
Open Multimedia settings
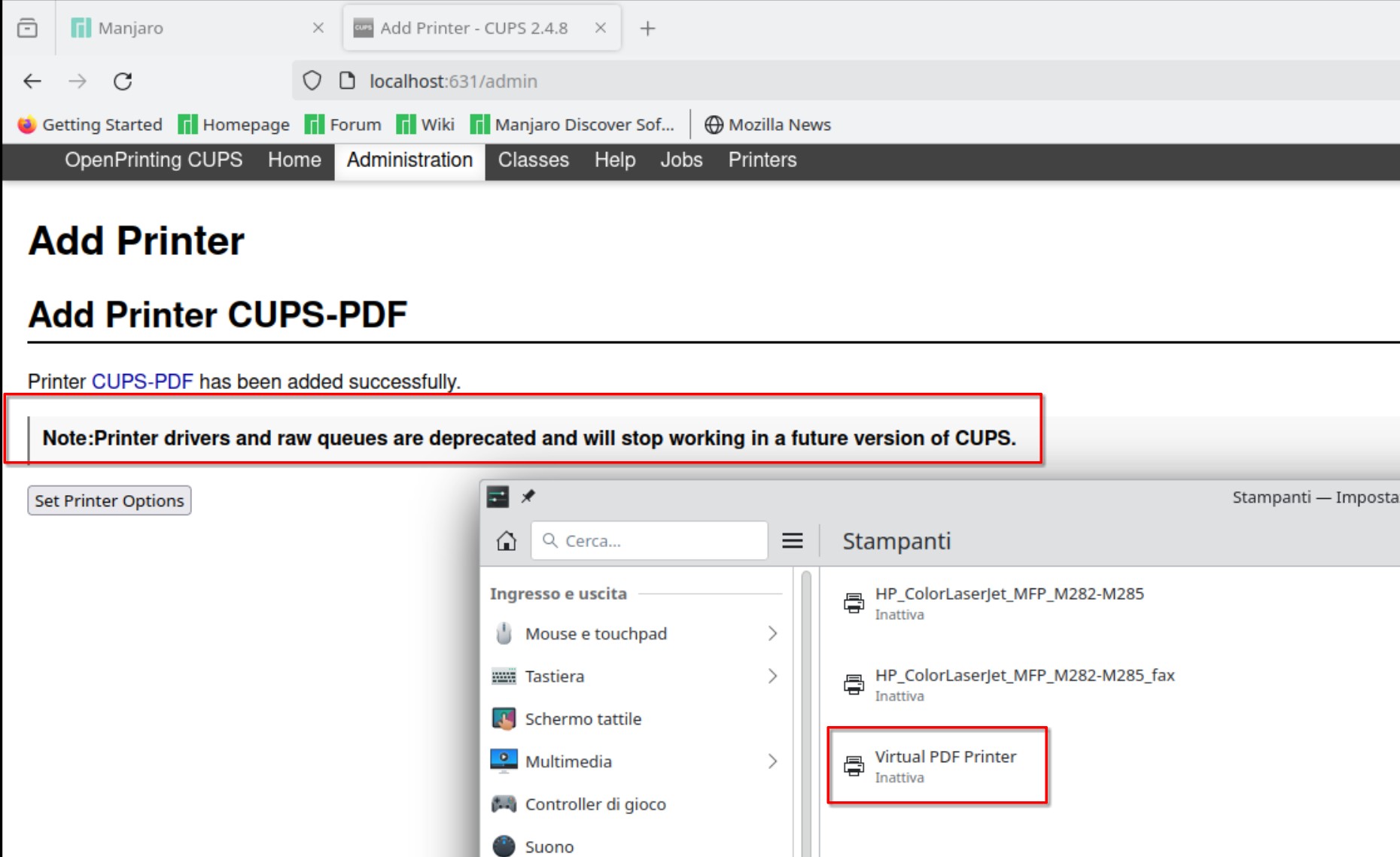[636, 761]
